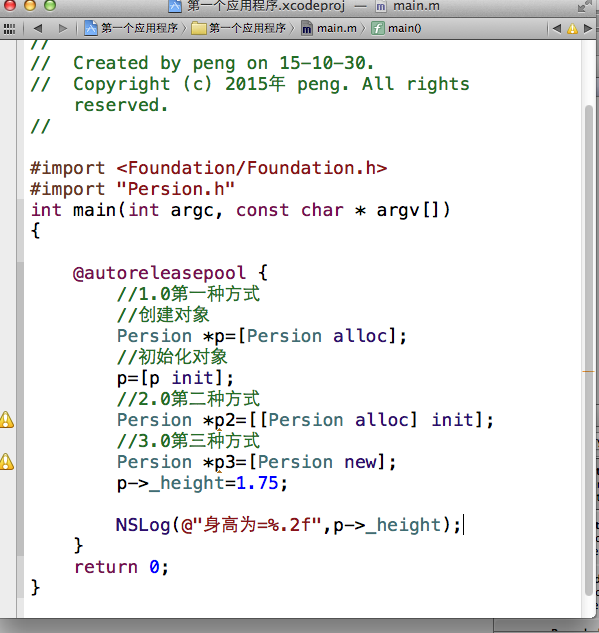Jump to previous issue arrow
The width and height of the screenshot is (599, 633).
pos(557,29)
